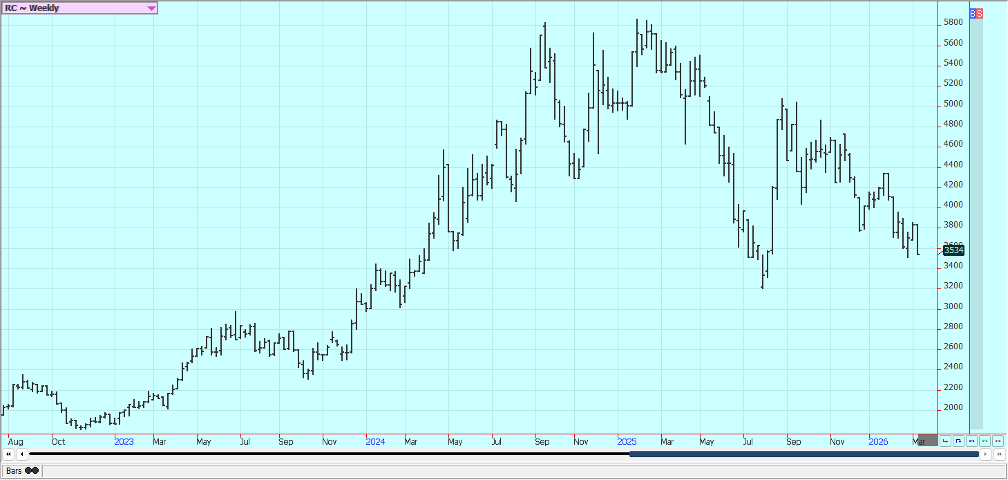
Task: Click the pink dropdown arrow in the title
Action: 151,8
